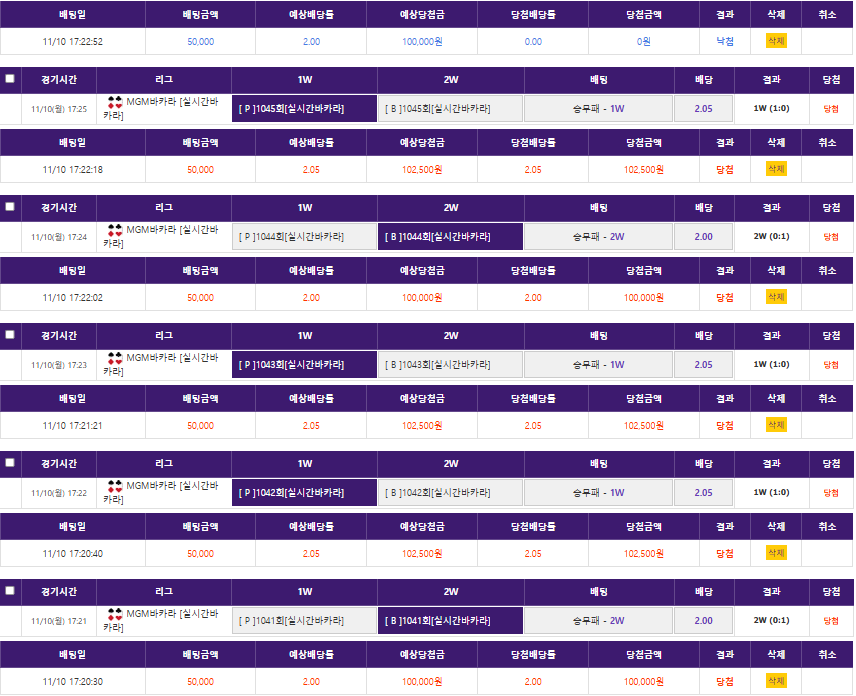
Task: Click the card icon beside round 1042 MGM바카라
Action: pos(114,486)
